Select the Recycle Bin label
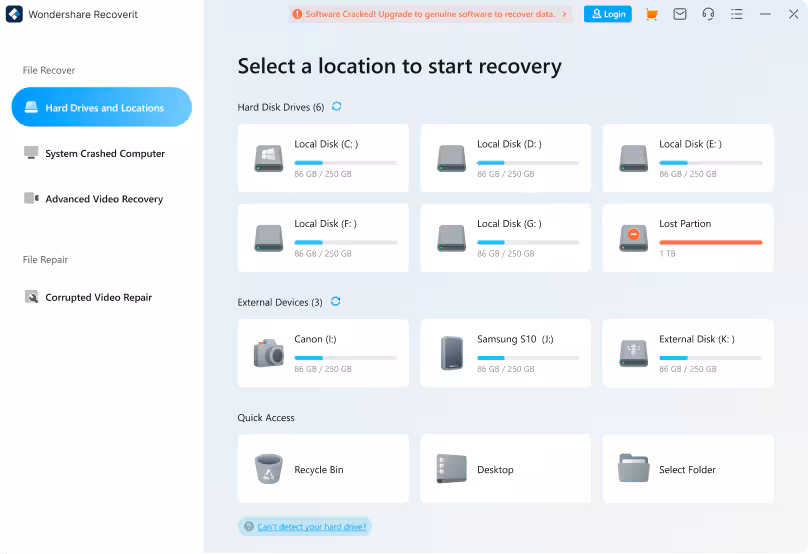Viewport: 808px width, 554px height. pyautogui.click(x=318, y=469)
